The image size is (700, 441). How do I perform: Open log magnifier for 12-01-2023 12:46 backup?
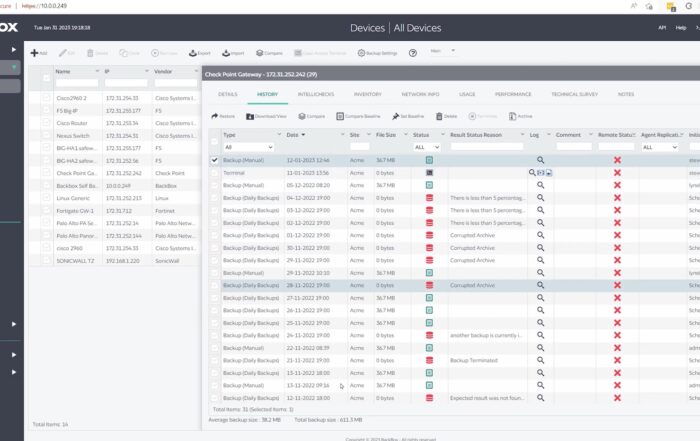click(x=541, y=160)
